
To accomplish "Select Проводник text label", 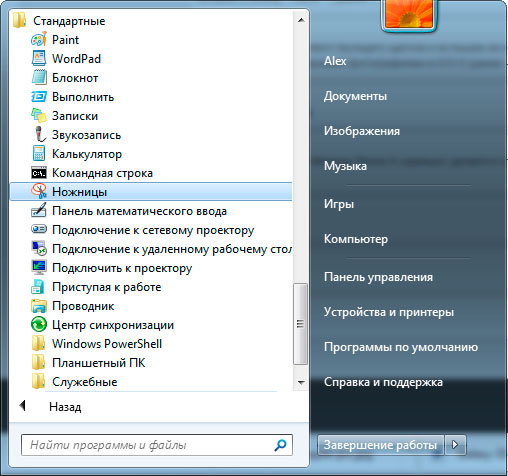I will click(x=83, y=306).
